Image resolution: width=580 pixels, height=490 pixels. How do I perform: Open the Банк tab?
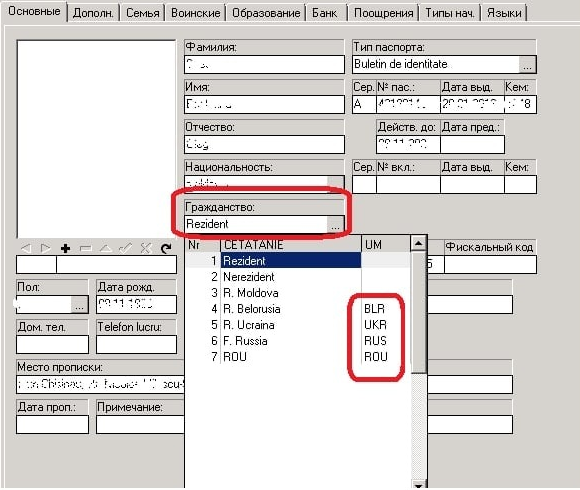click(324, 13)
